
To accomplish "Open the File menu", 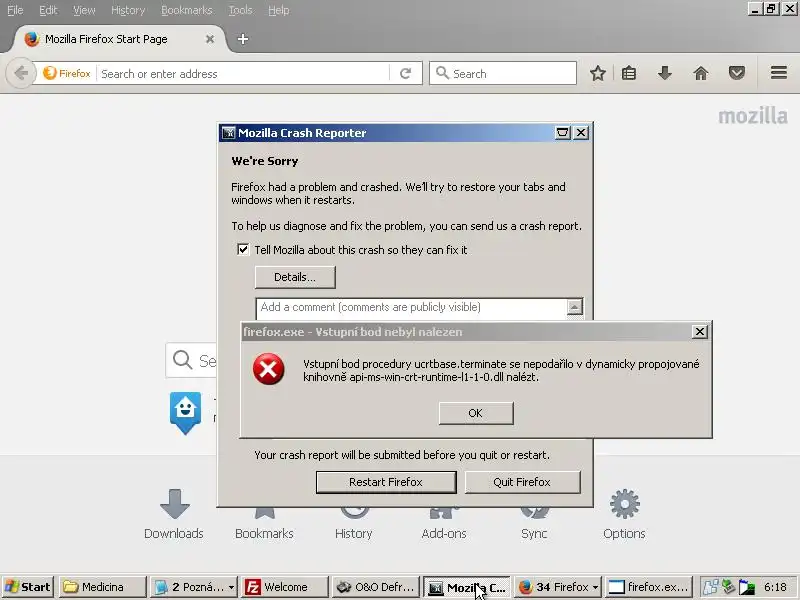I will [15, 10].
